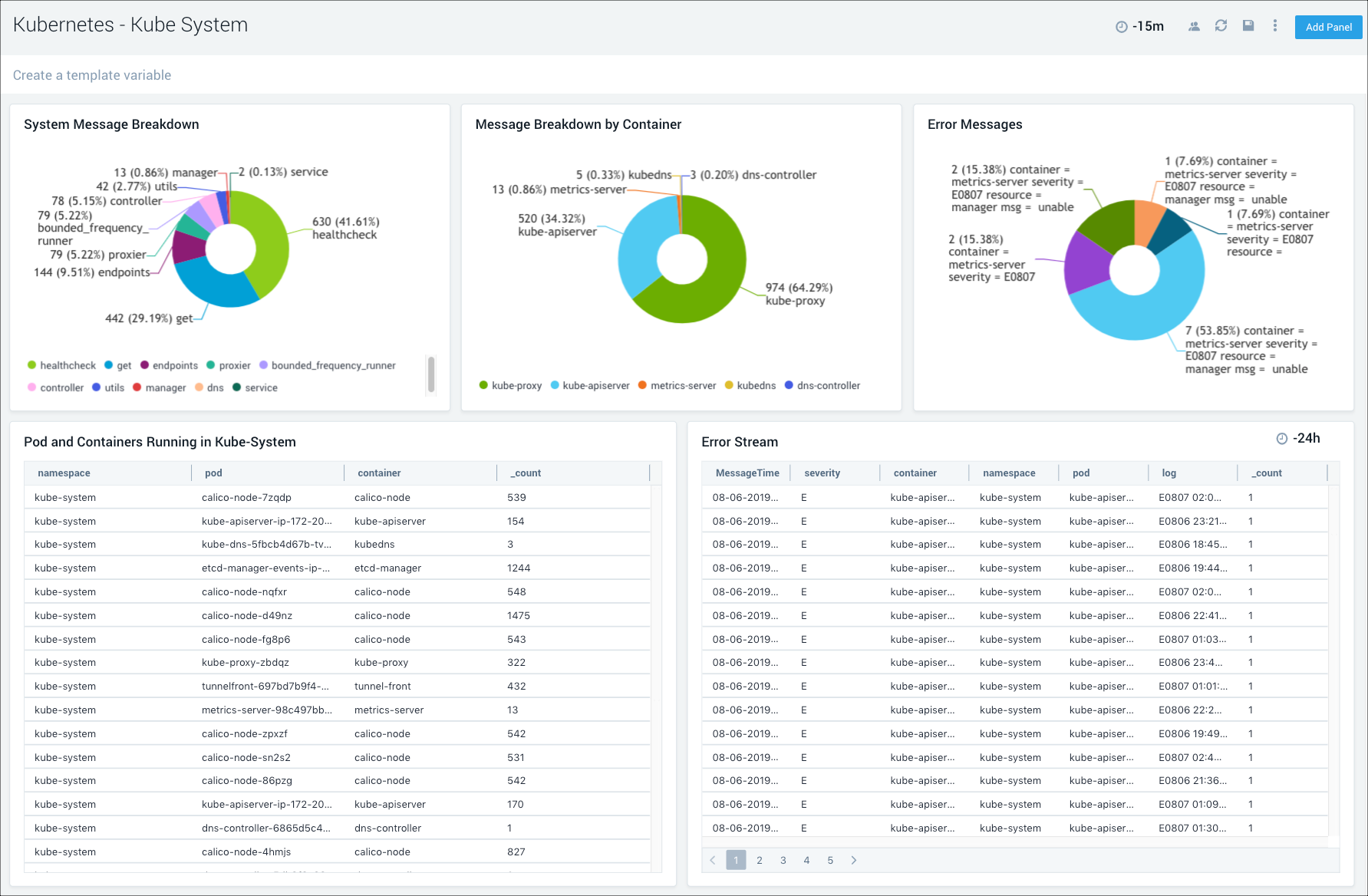1368x896 pixels.
Task: Click the previous page arrow in Error Stream
Action: tap(713, 860)
